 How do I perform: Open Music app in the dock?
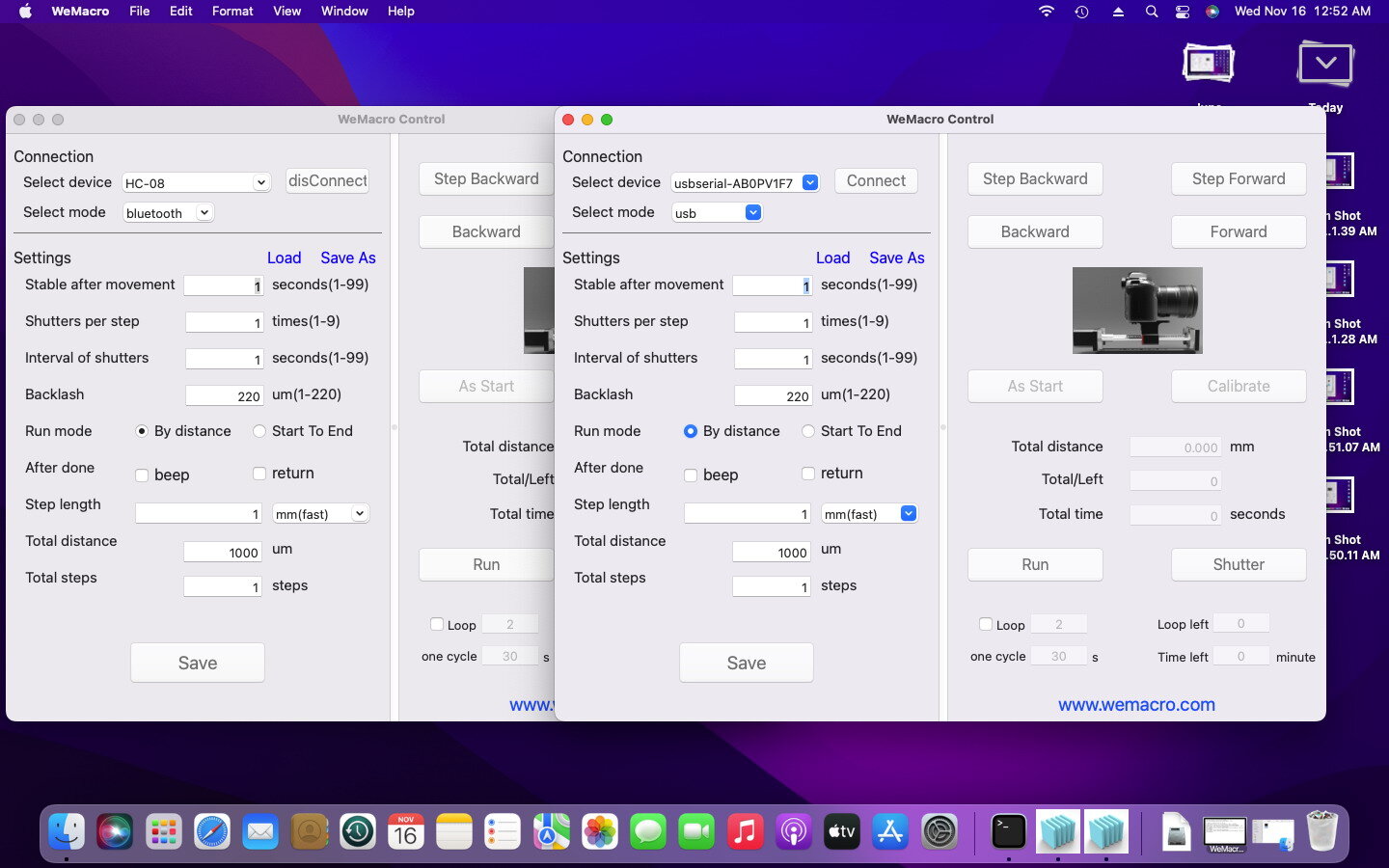(744, 830)
